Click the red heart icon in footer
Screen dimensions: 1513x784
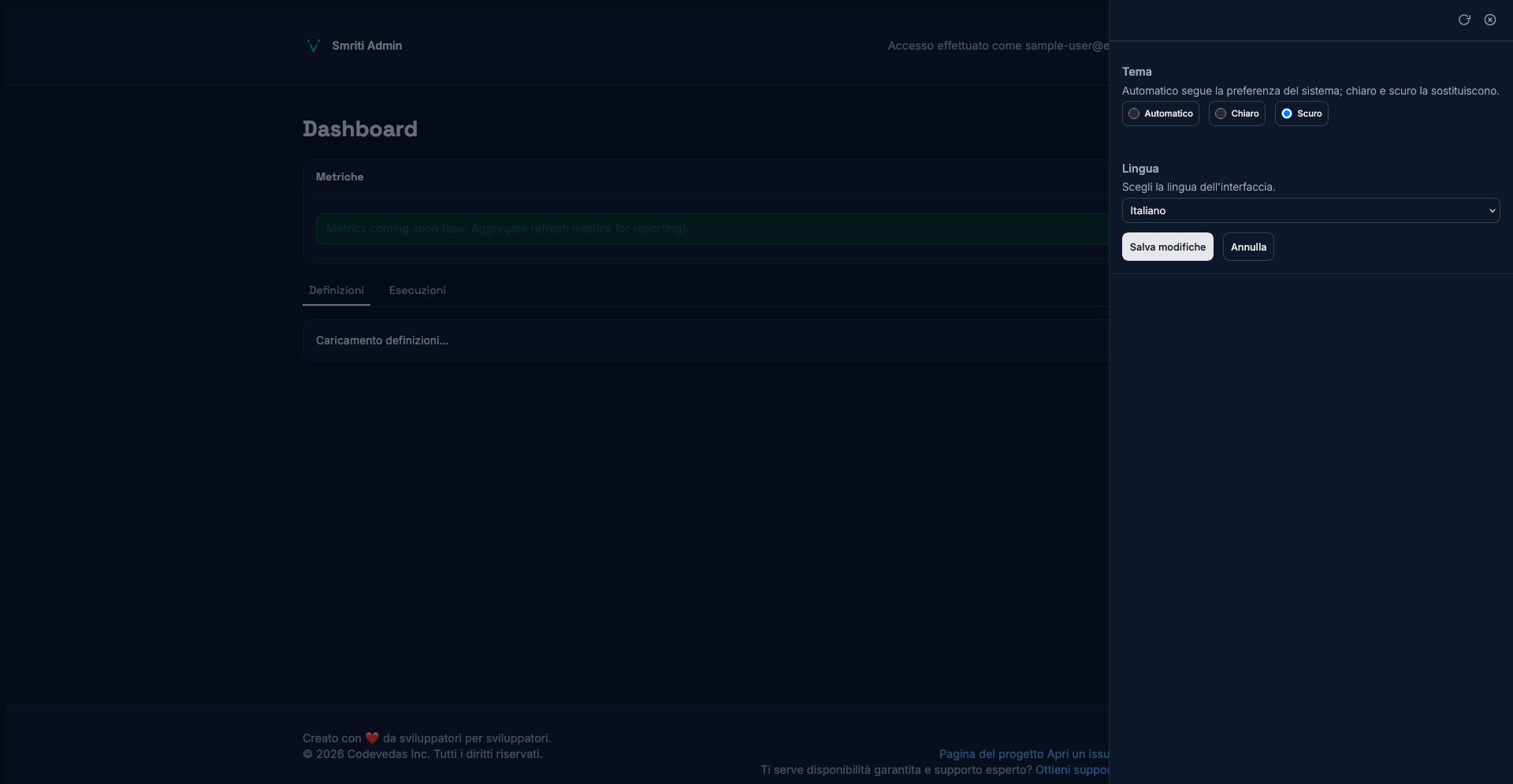point(372,738)
